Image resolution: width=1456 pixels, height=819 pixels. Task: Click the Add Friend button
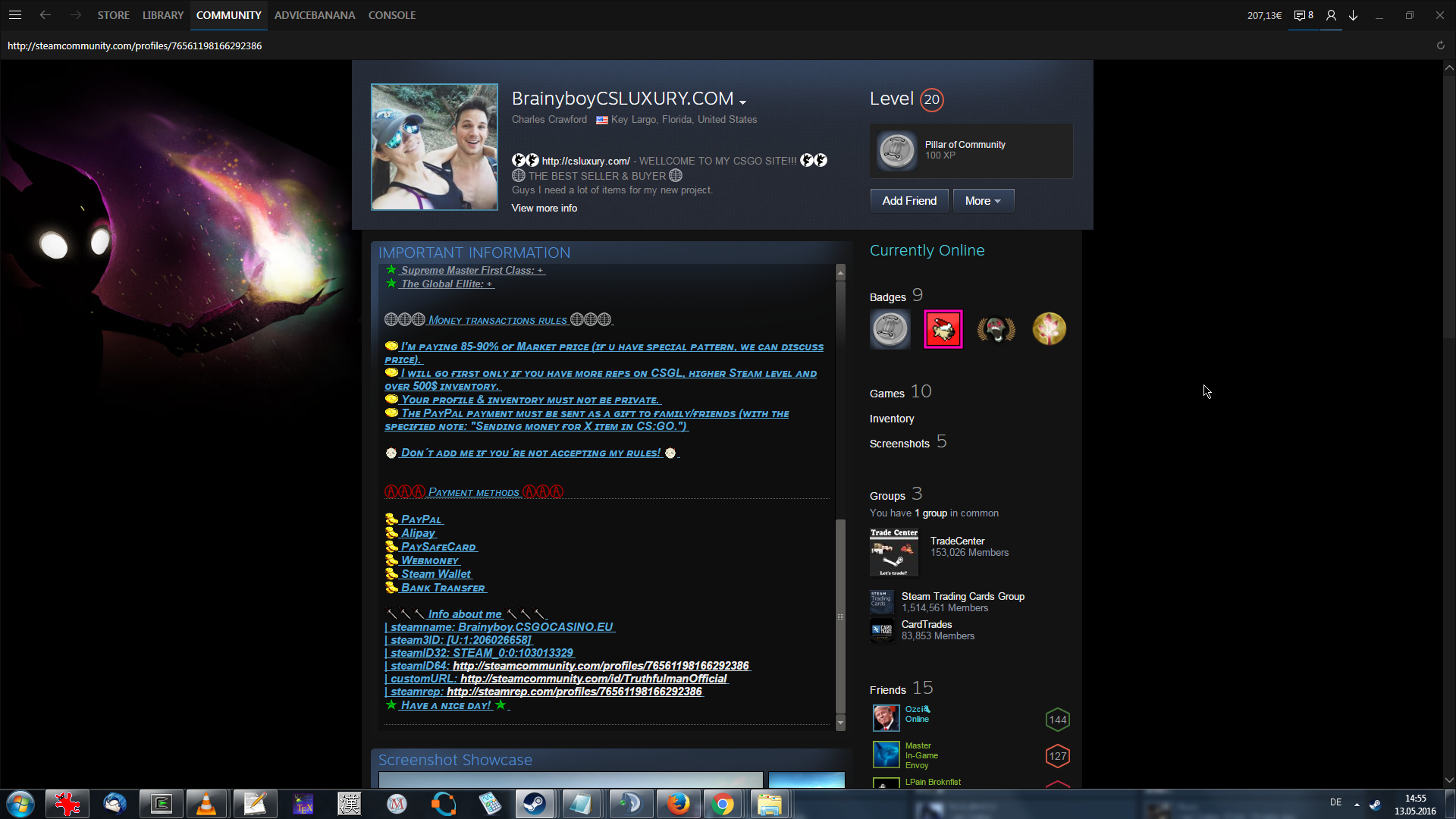coord(908,201)
